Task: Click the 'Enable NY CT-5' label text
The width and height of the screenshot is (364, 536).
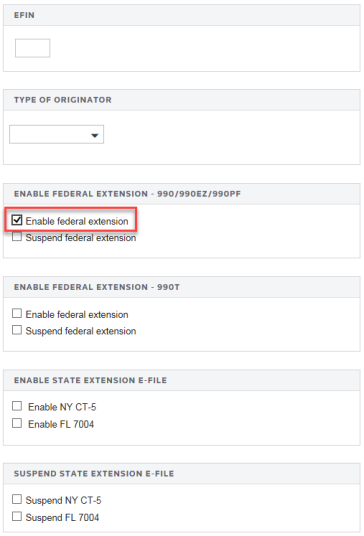Action: (62, 407)
